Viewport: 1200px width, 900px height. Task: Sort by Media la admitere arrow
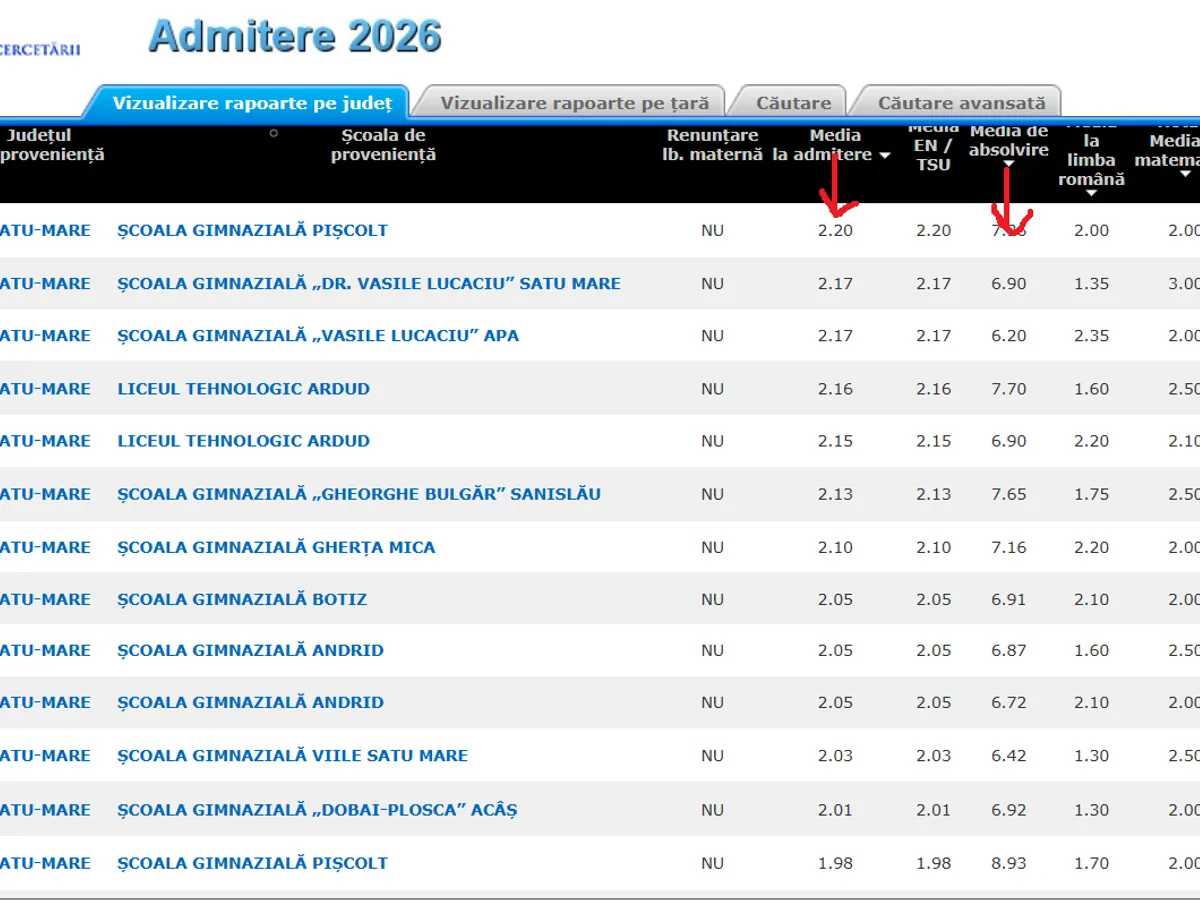coord(884,156)
